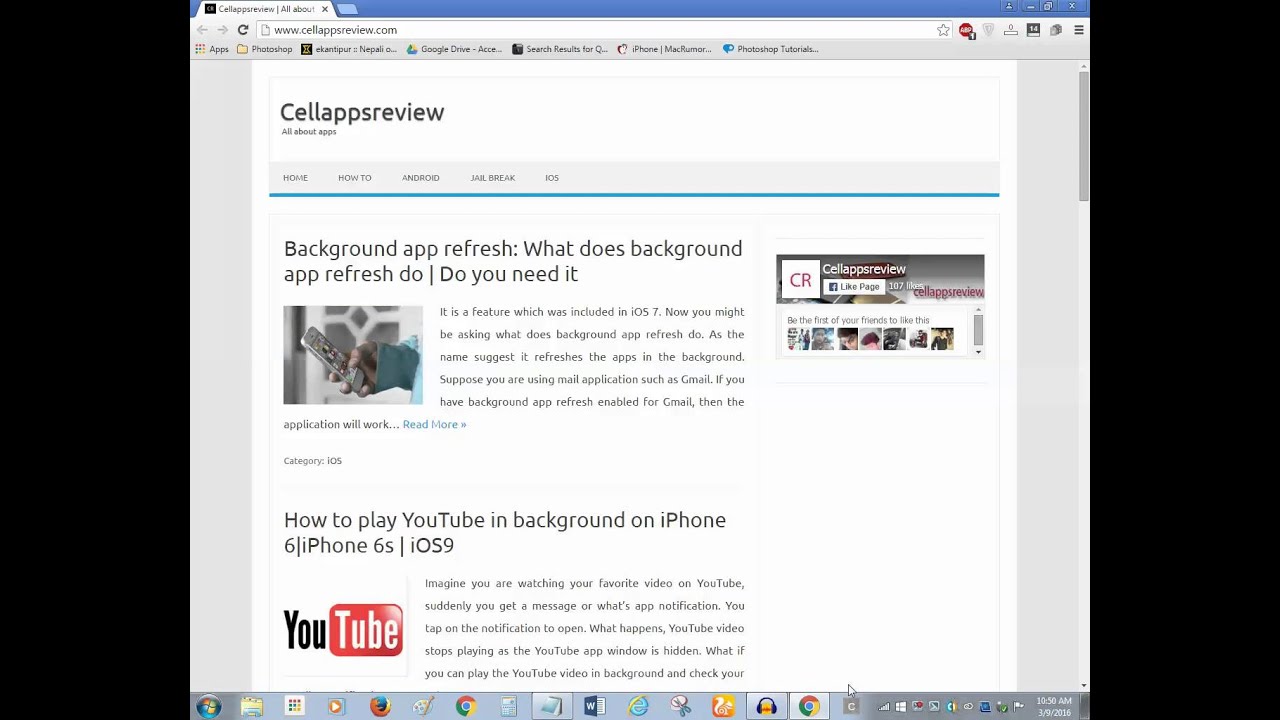Open the Background app refresh article title
The width and height of the screenshot is (1280, 720).
click(513, 261)
